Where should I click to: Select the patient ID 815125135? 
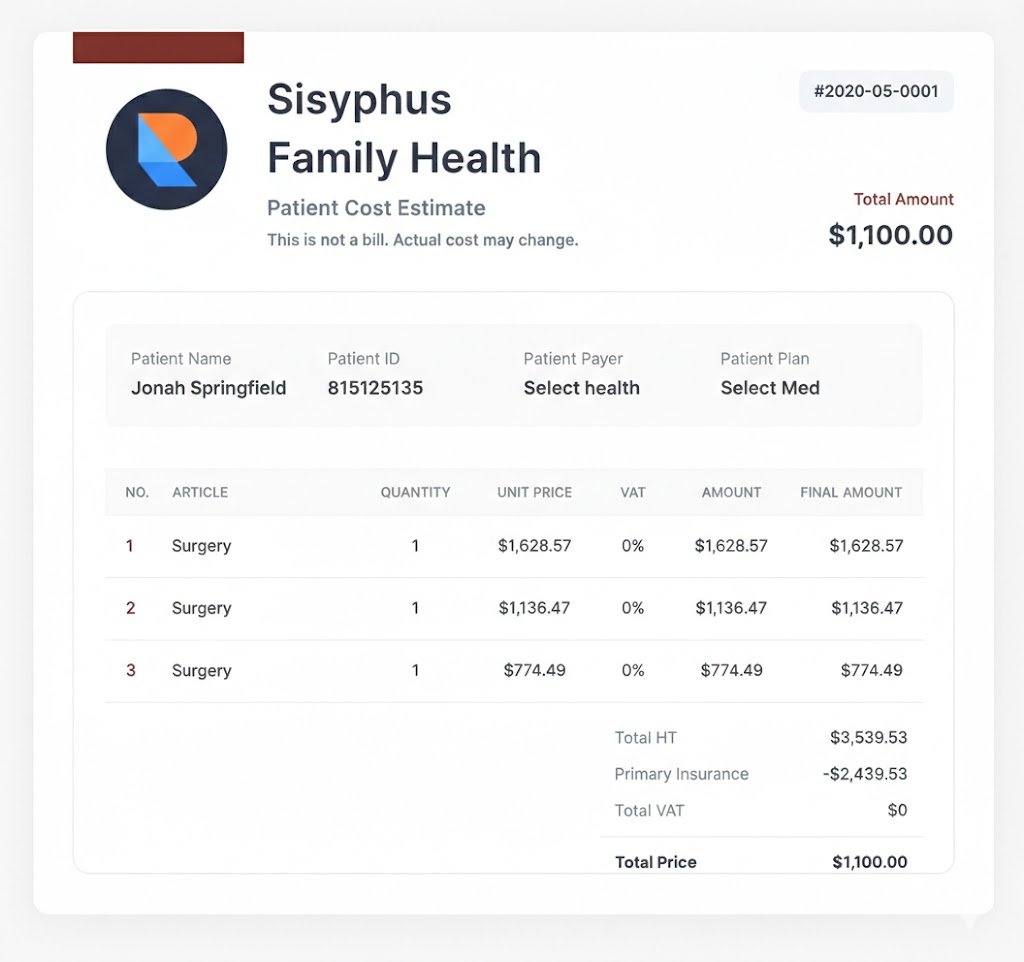coord(375,388)
